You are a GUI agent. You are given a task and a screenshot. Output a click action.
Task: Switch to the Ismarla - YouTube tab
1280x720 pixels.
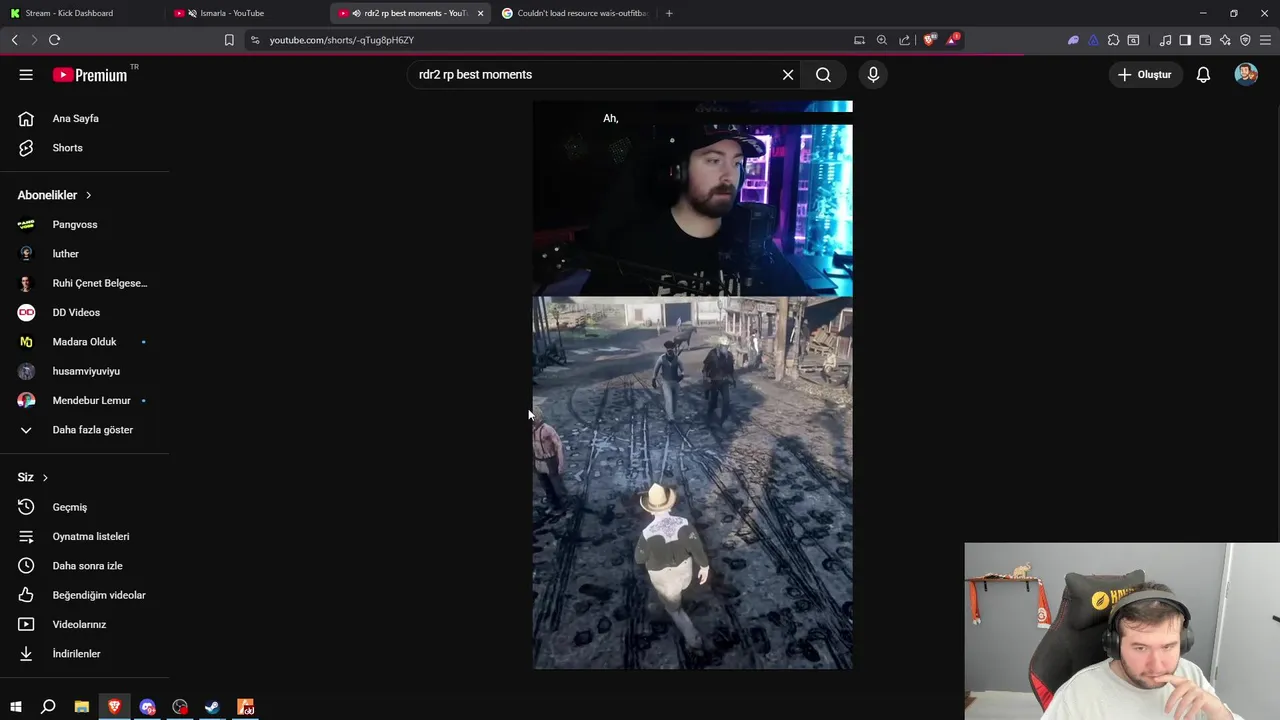[x=245, y=13]
